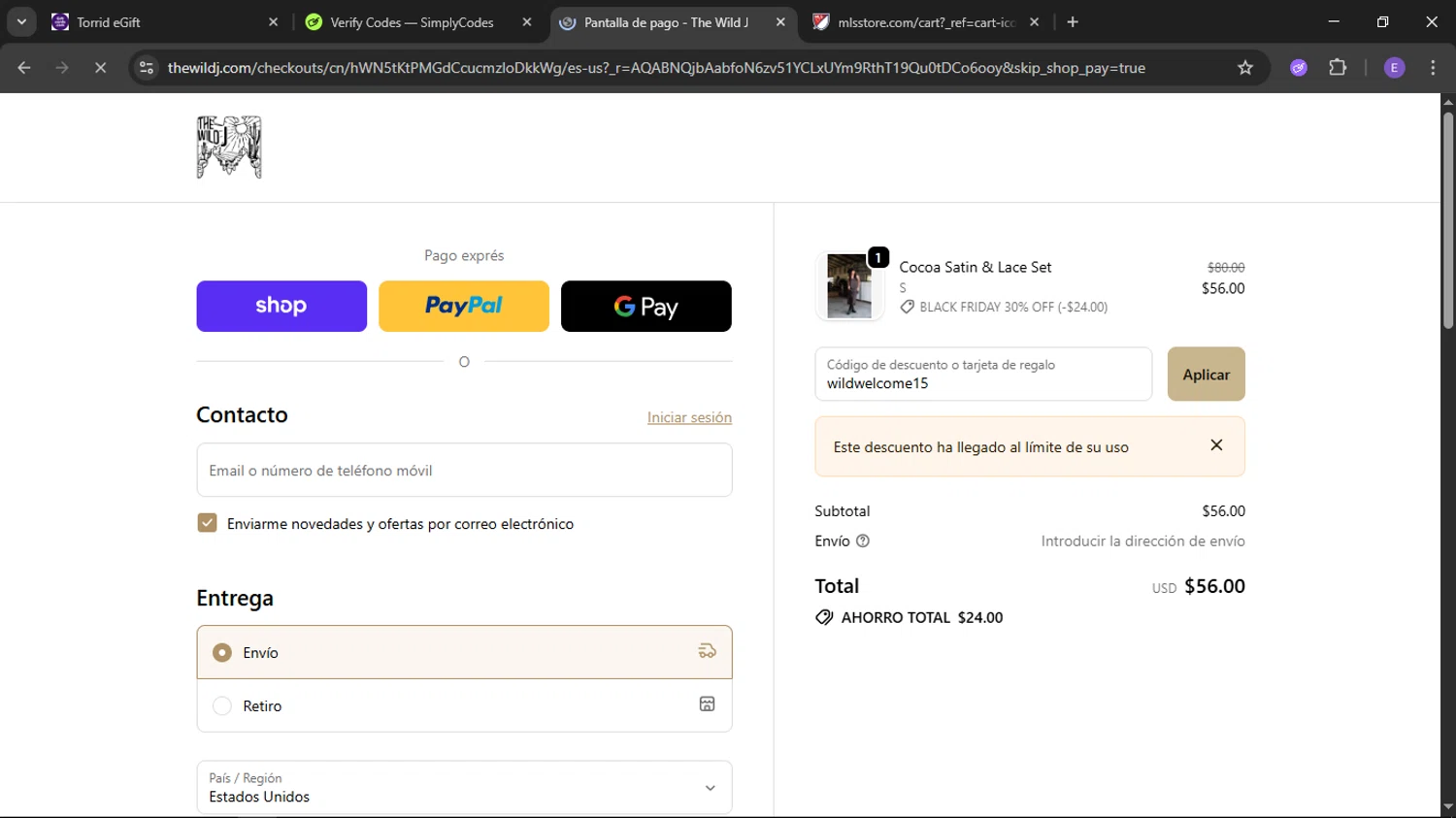Open the Cocoa Satin & Lace Set thumbnail
Image resolution: width=1456 pixels, height=818 pixels.
(849, 286)
